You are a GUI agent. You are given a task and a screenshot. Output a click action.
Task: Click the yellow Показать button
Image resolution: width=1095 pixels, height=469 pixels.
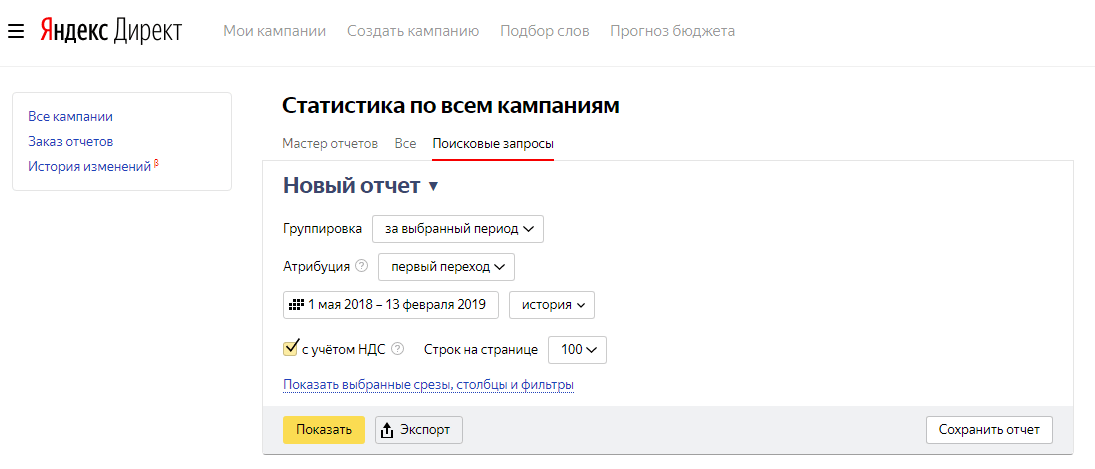pos(324,430)
